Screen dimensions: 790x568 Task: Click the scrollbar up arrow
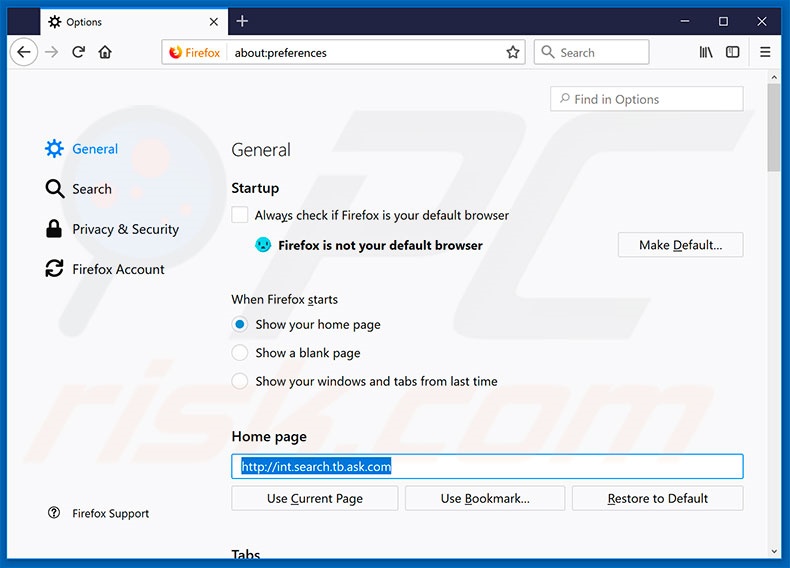[774, 77]
